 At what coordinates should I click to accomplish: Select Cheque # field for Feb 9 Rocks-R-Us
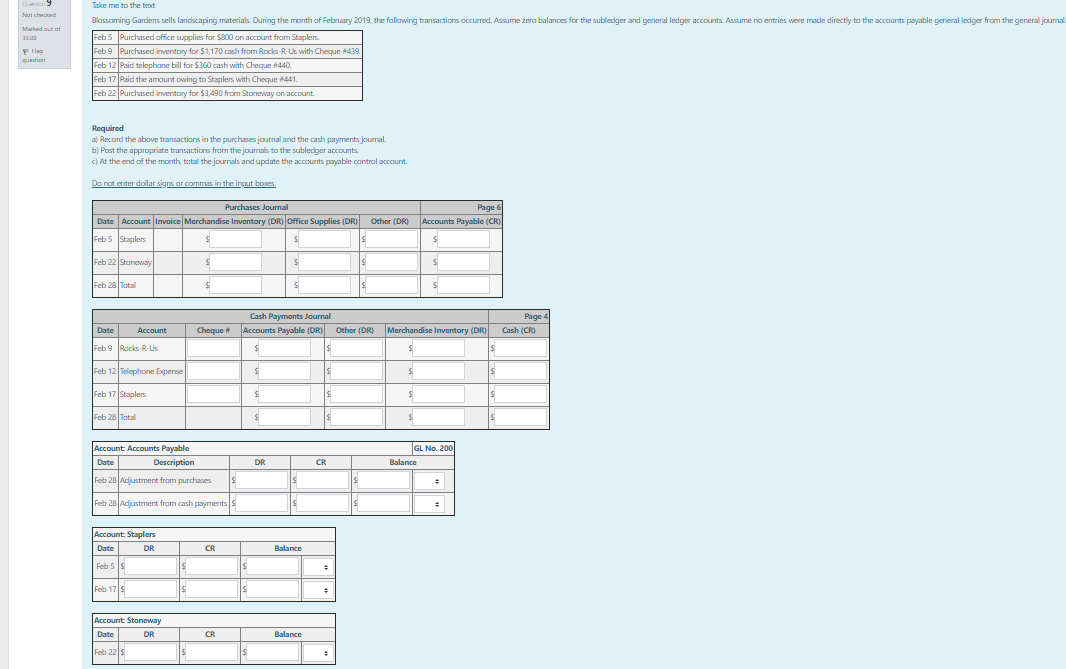211,348
